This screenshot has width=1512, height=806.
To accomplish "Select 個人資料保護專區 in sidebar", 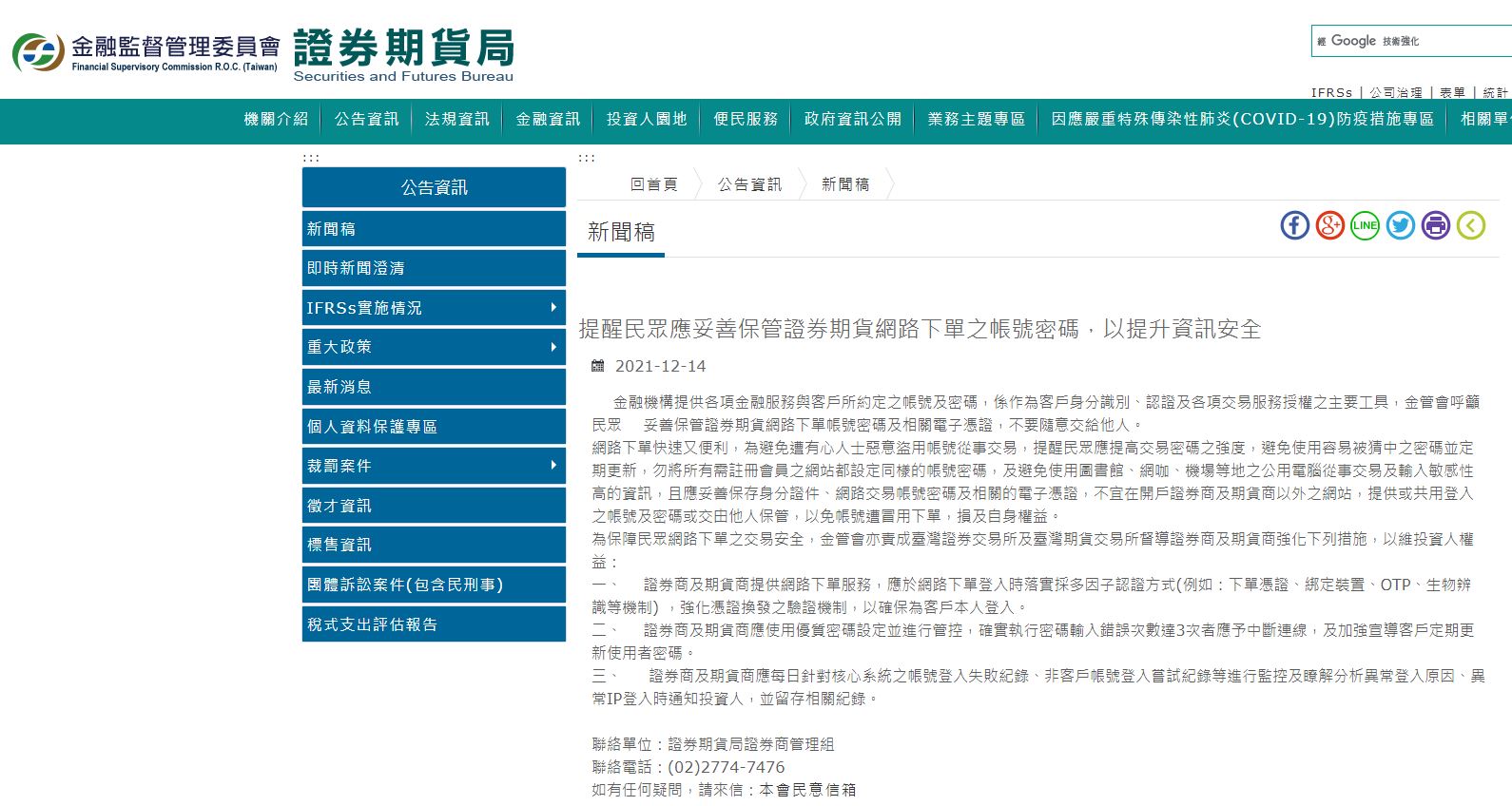I will click(434, 427).
